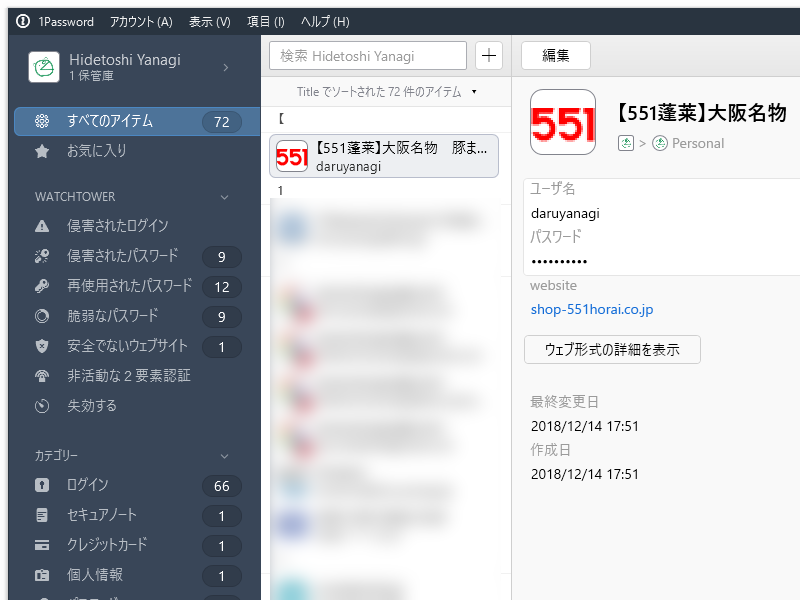Open the アカウント (A) menu
Viewport: 800px width, 600px height.
[x=141, y=21]
